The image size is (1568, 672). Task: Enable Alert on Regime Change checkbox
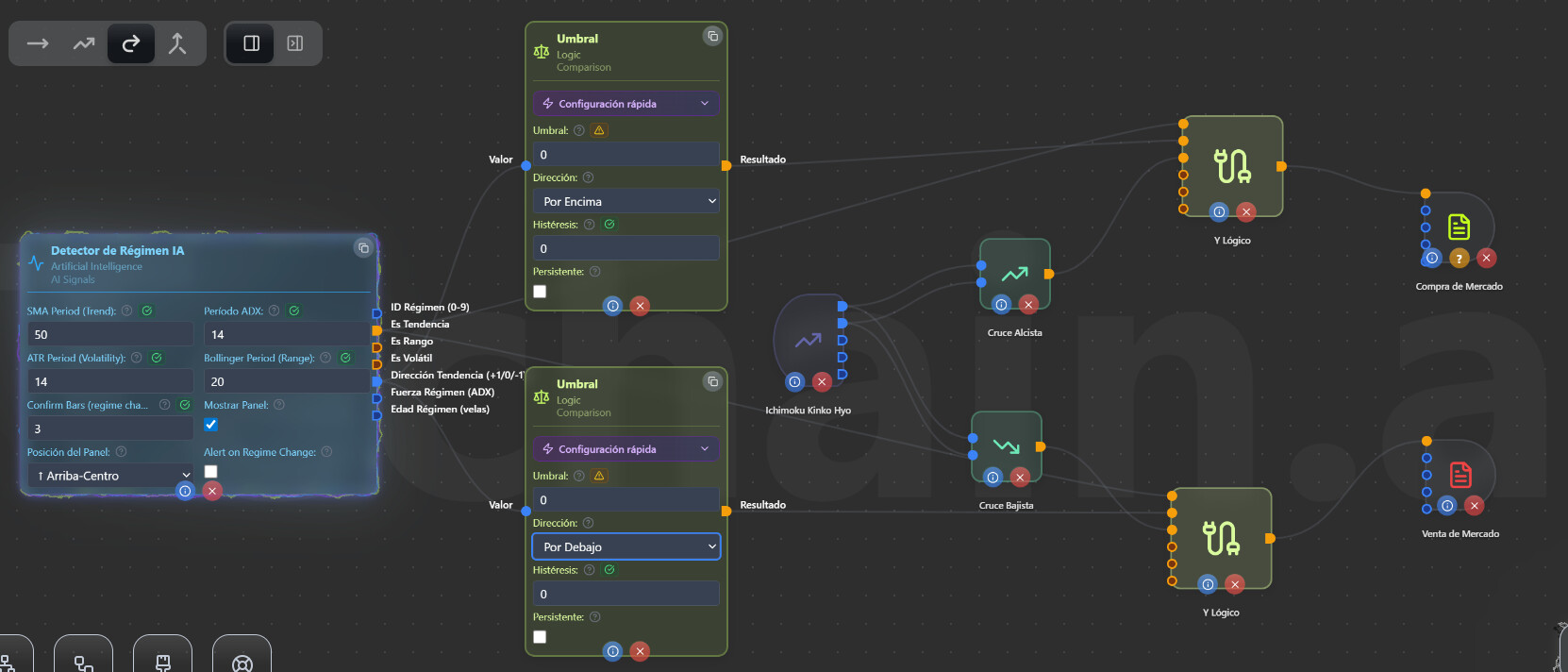click(211, 472)
